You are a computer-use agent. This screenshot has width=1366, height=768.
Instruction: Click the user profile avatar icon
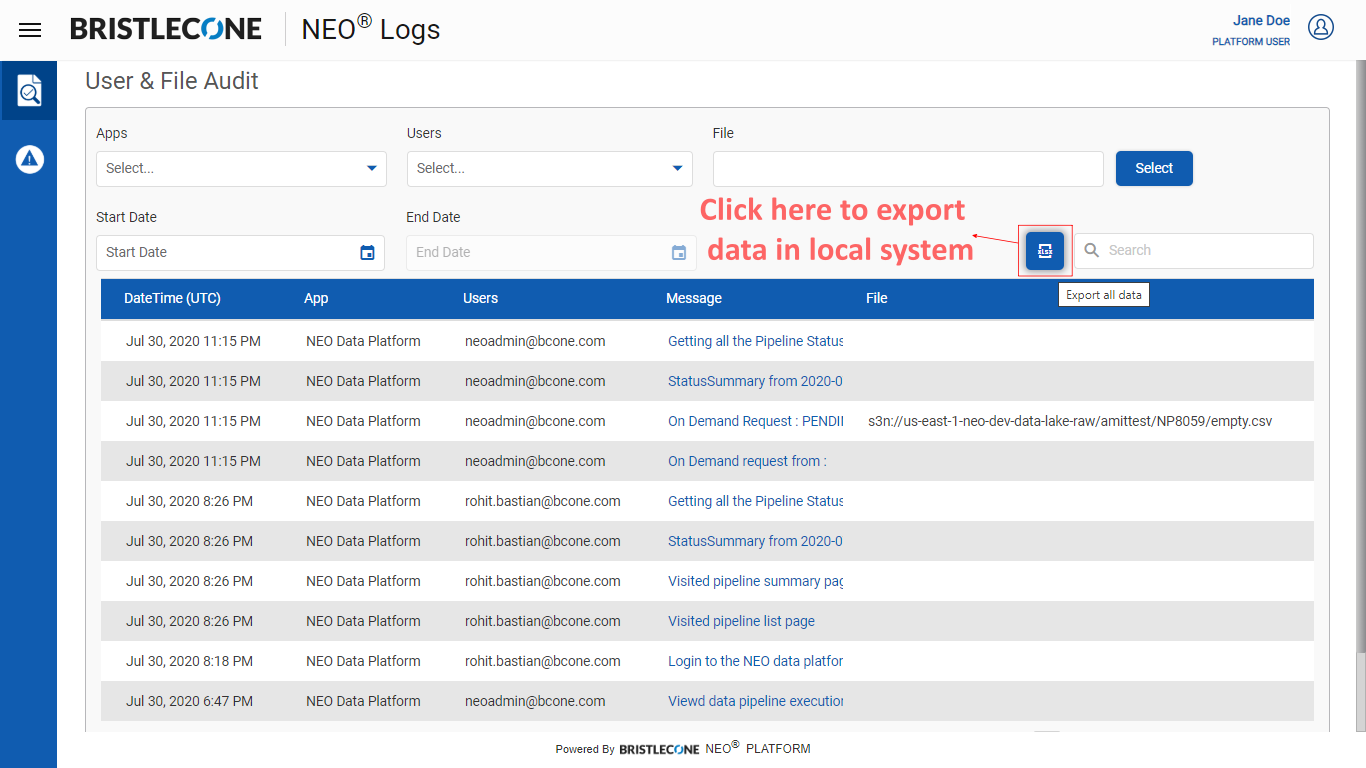1321,27
